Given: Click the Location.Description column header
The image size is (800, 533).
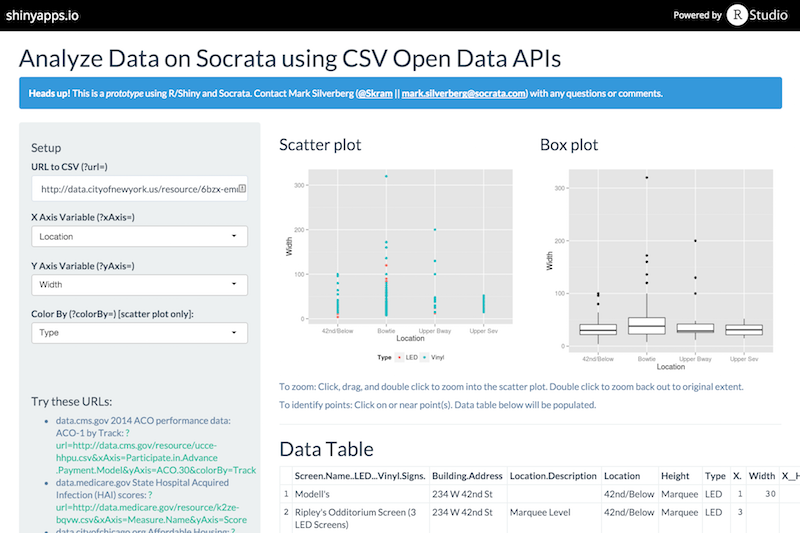Looking at the screenshot, I should [552, 477].
